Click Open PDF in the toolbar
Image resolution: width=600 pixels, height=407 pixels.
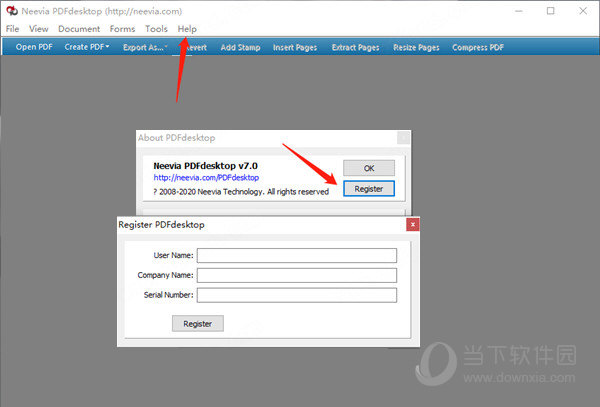point(34,47)
